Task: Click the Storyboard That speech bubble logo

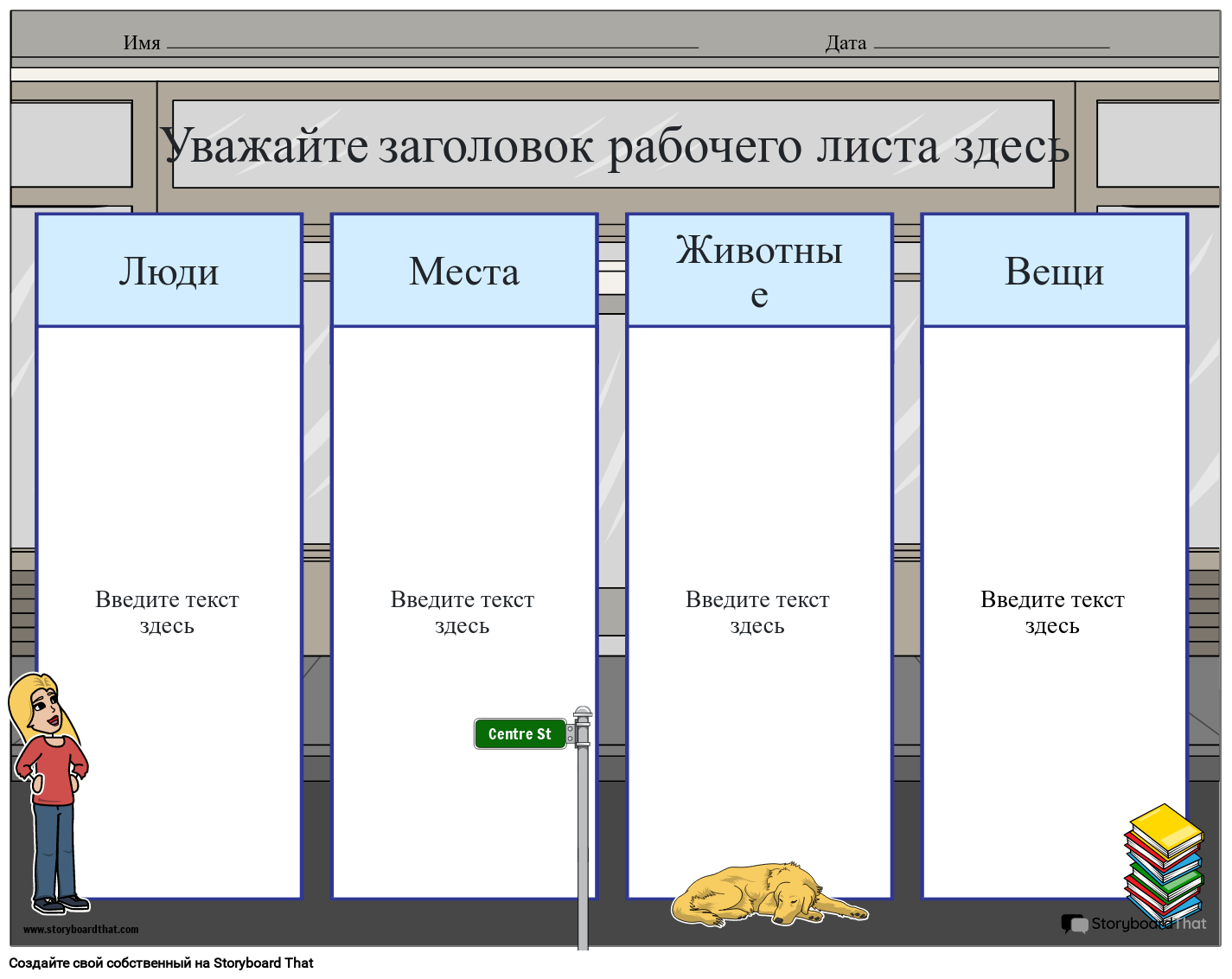Action: point(1075,924)
